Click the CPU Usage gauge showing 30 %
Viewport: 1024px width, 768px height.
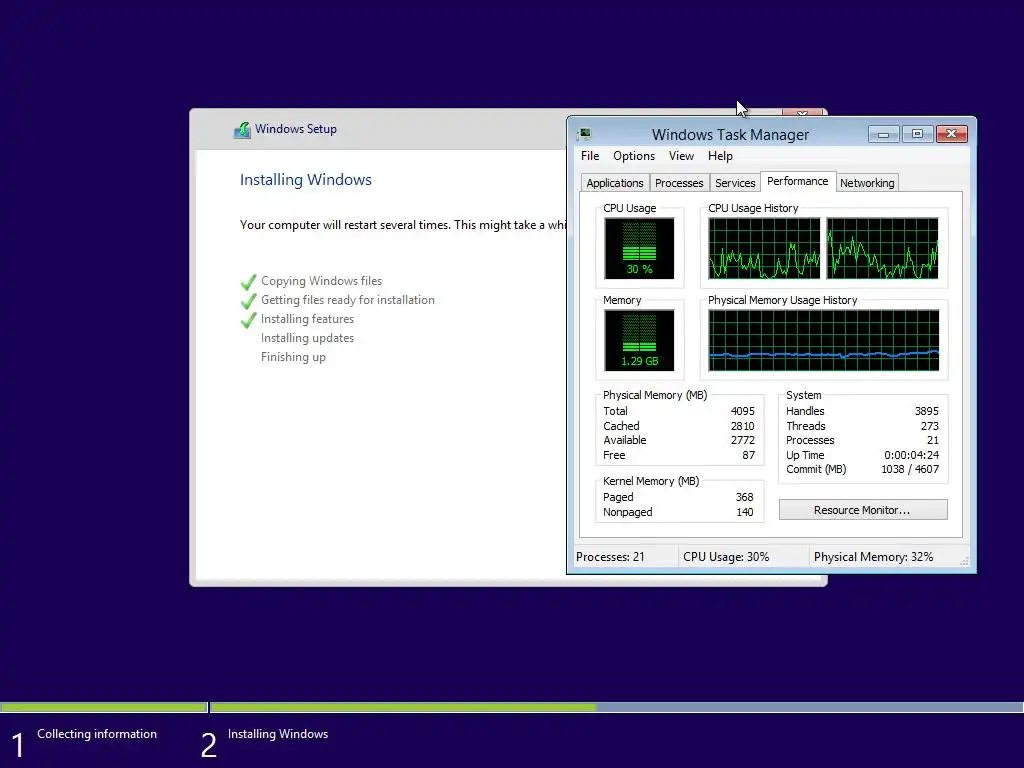(x=639, y=248)
